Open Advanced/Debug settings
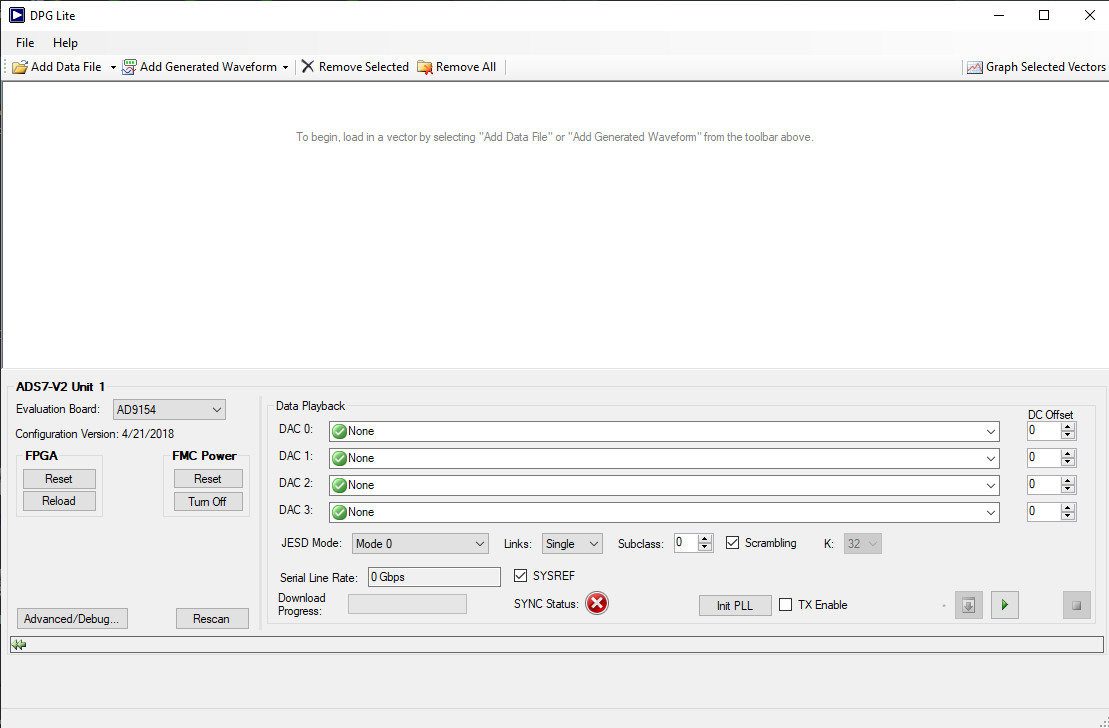1109x728 pixels. click(x=72, y=619)
